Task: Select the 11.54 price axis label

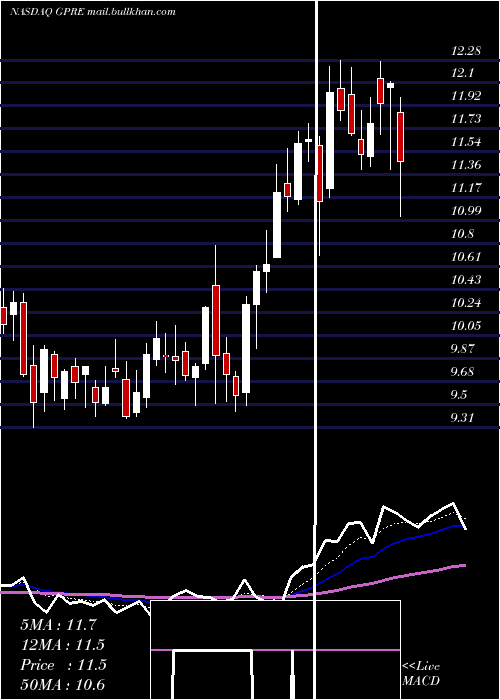Action: (x=466, y=142)
